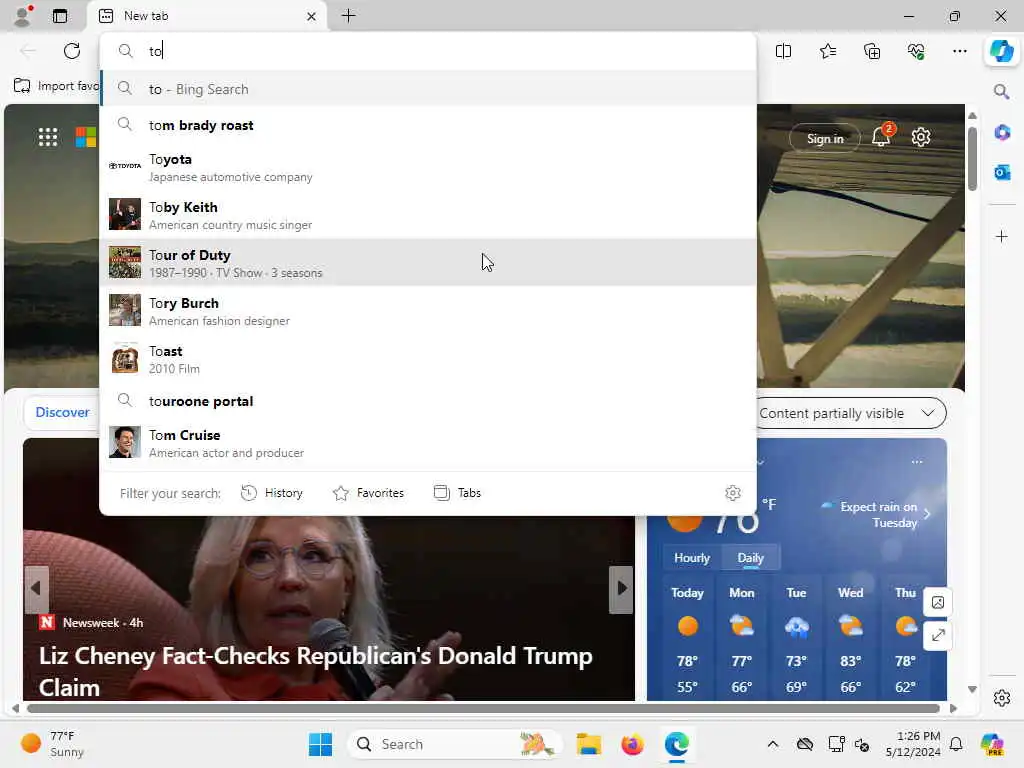Click the taskbar Search box

coord(454,744)
